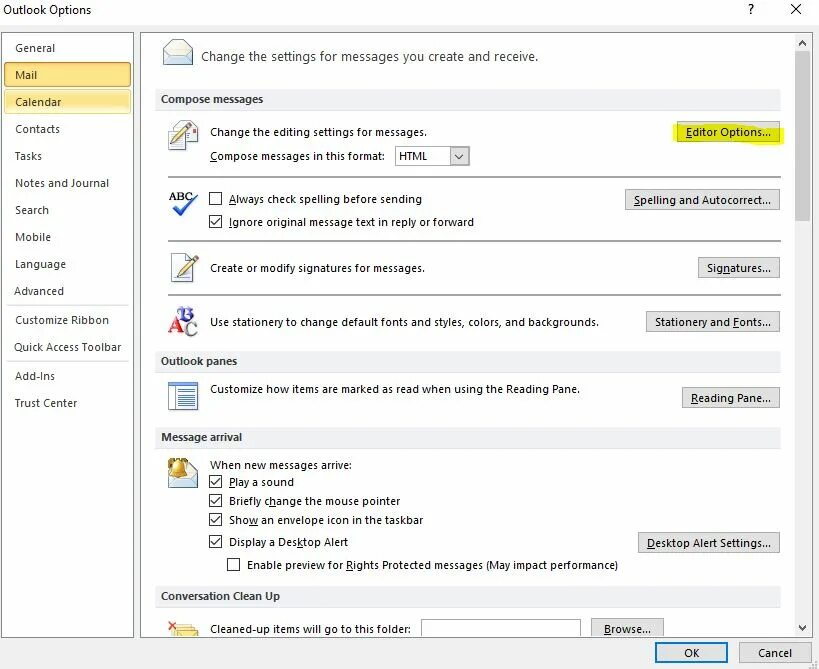819x669 pixels.
Task: Click the question mark help button
Action: 751,9
